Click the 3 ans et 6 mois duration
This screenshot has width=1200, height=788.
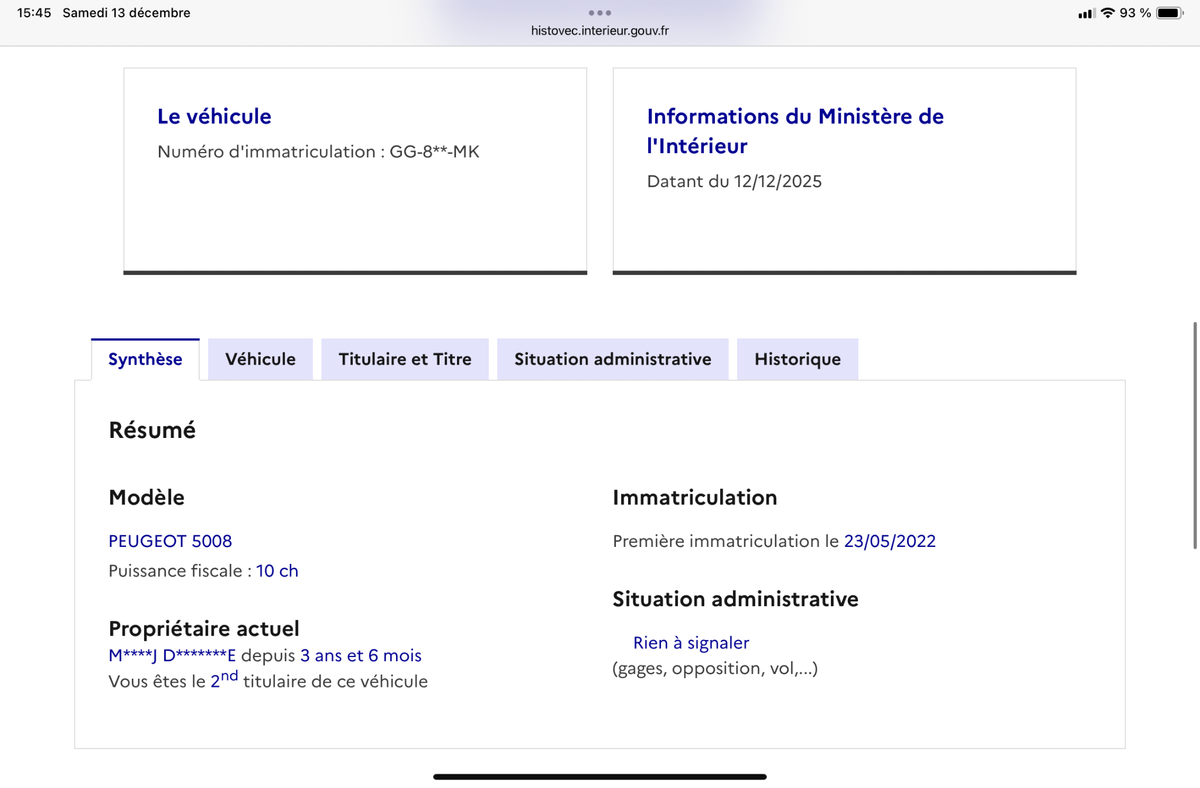point(361,656)
